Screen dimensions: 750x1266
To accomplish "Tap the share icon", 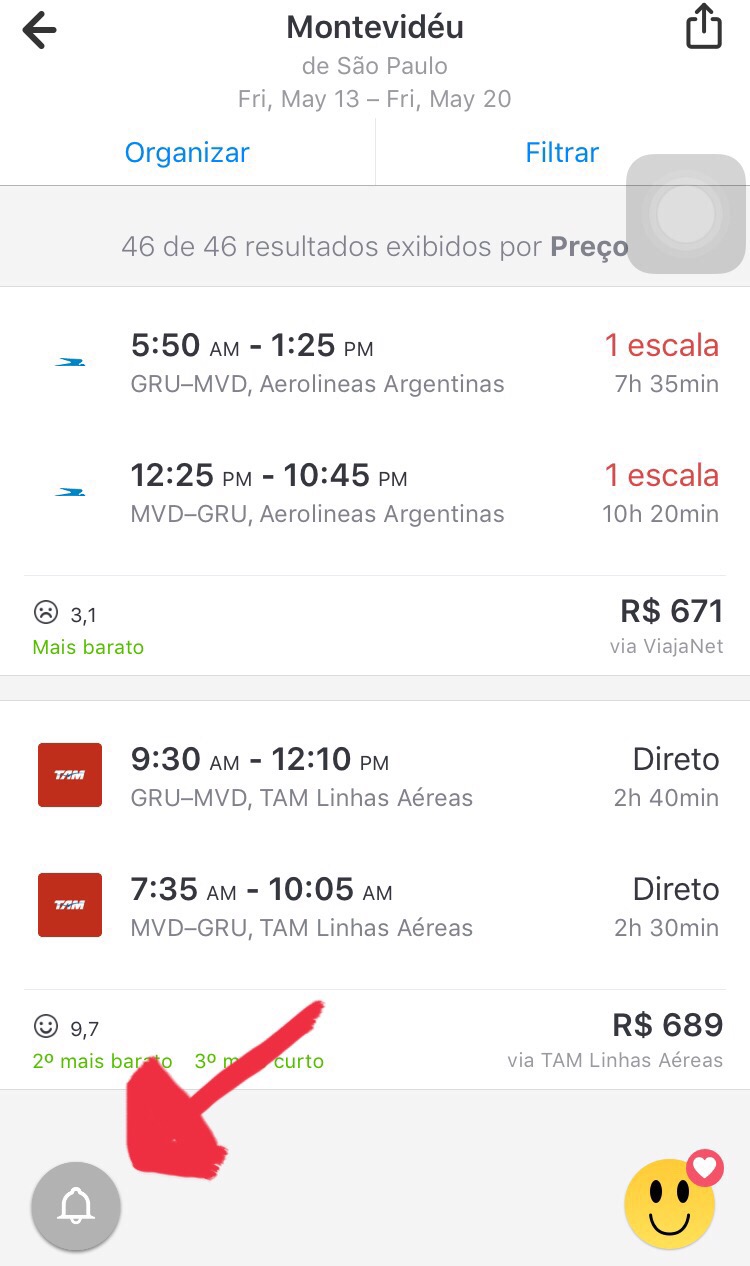I will (703, 27).
